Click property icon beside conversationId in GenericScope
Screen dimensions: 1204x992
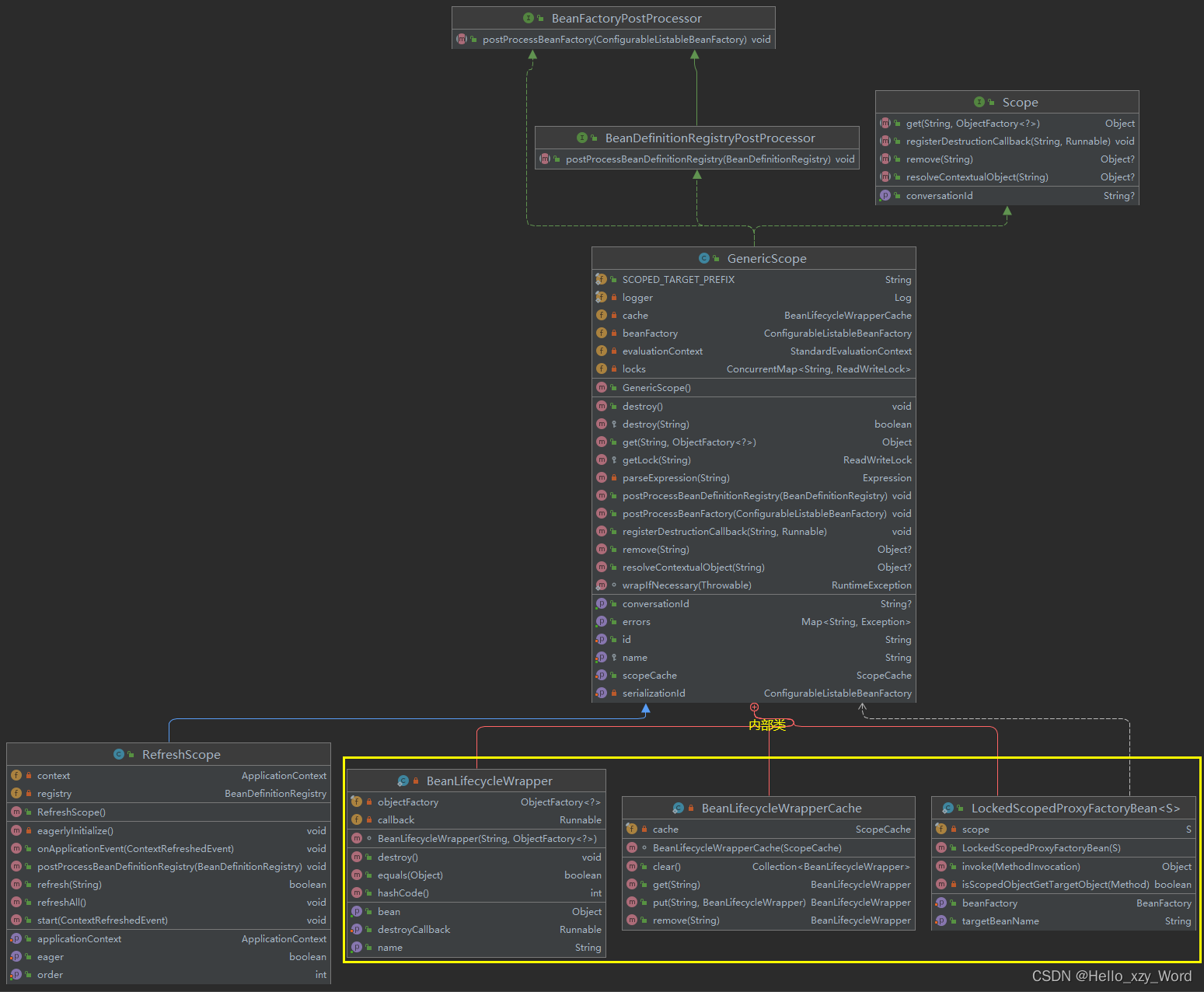coord(601,603)
